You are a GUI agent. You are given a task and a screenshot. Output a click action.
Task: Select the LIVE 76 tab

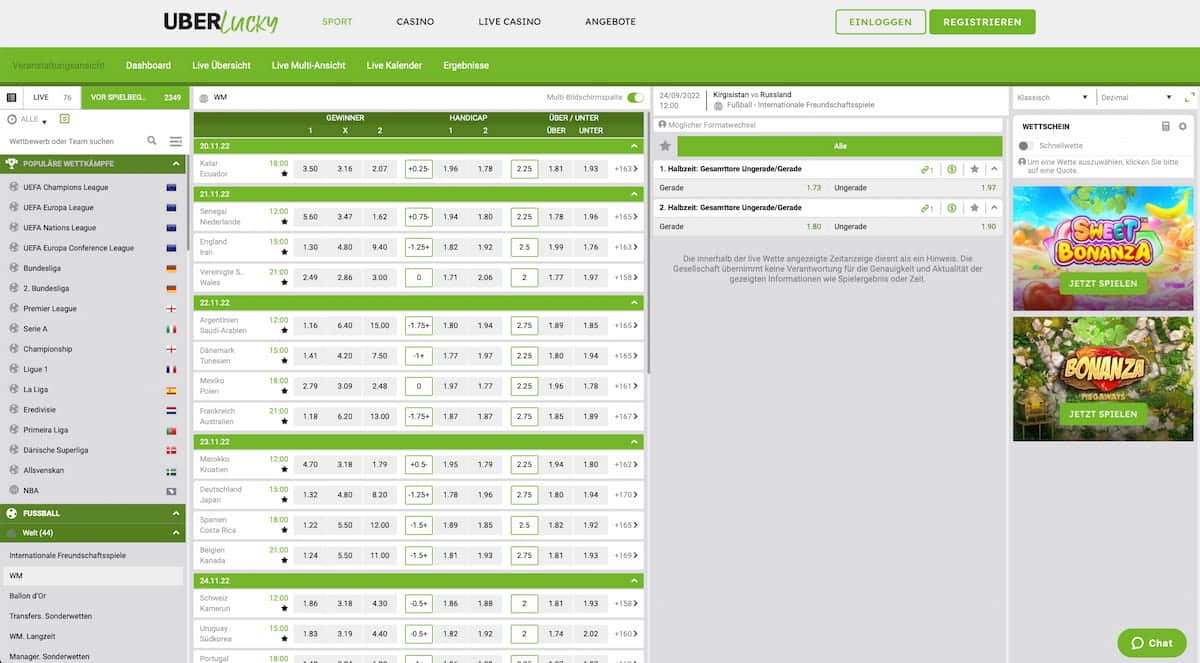[x=52, y=97]
